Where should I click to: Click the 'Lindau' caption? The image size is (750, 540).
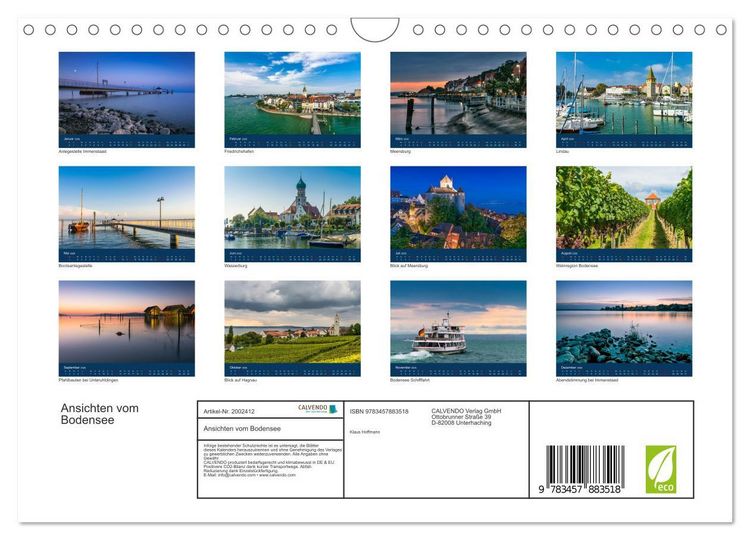pyautogui.click(x=562, y=152)
